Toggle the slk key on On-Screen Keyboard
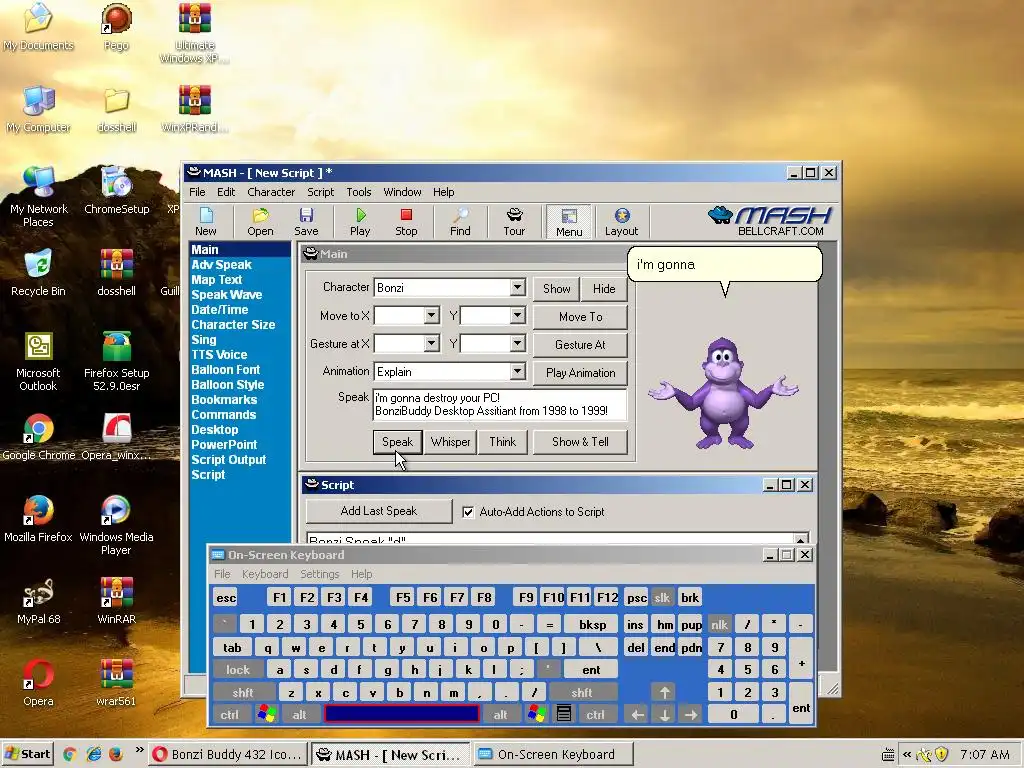 [x=662, y=598]
